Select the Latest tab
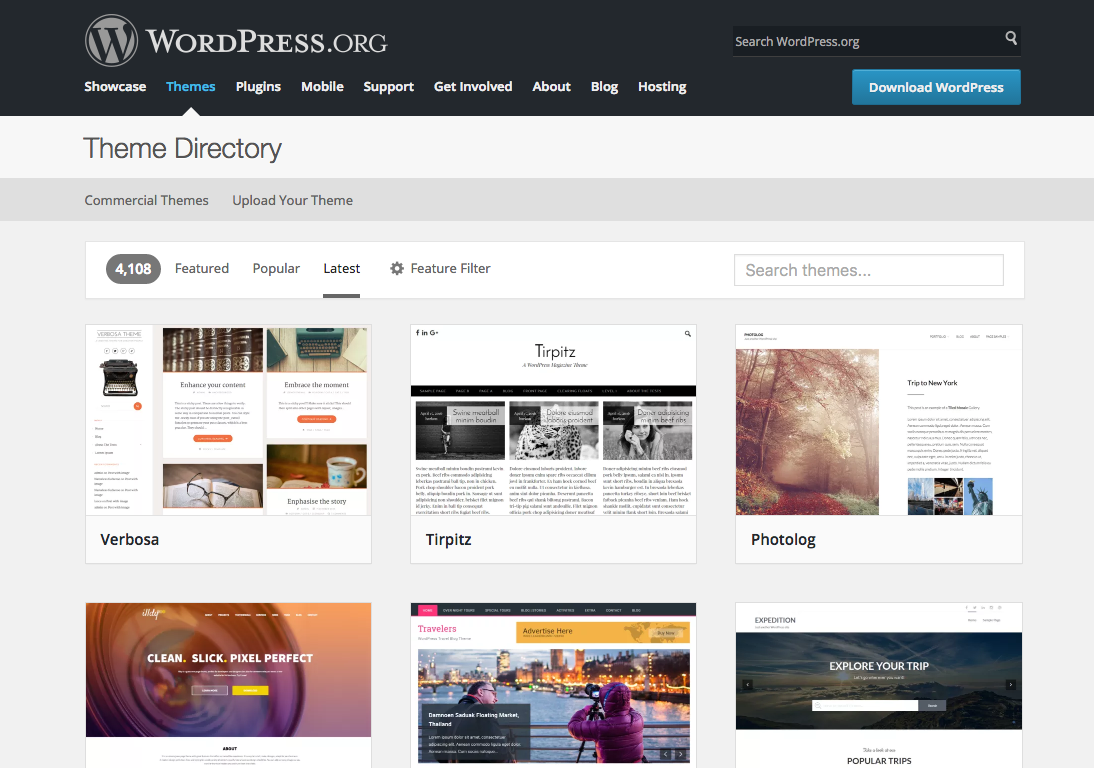The width and height of the screenshot is (1094, 768). click(x=342, y=269)
